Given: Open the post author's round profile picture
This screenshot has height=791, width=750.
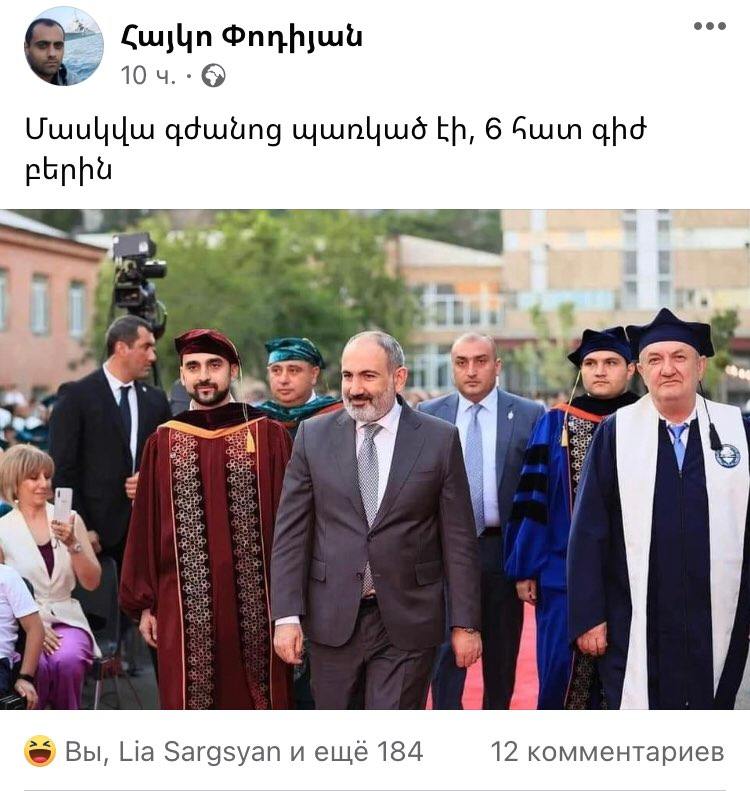Looking at the screenshot, I should point(64,46).
